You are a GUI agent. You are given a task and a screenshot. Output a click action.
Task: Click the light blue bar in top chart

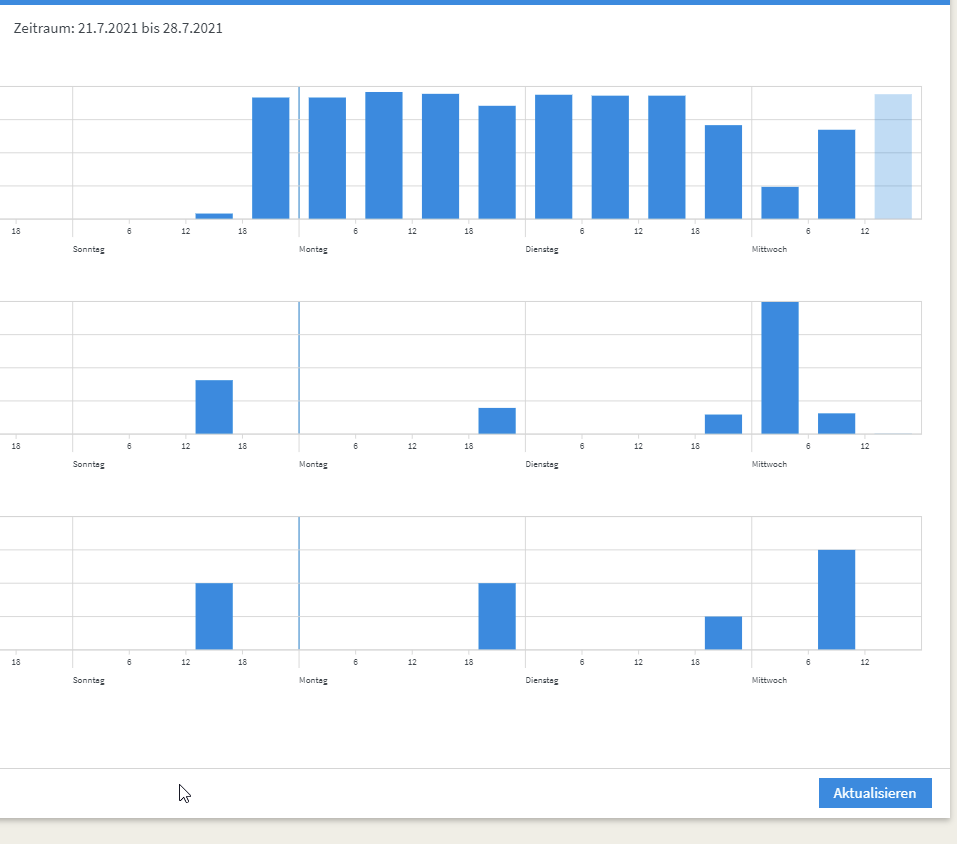(x=893, y=156)
